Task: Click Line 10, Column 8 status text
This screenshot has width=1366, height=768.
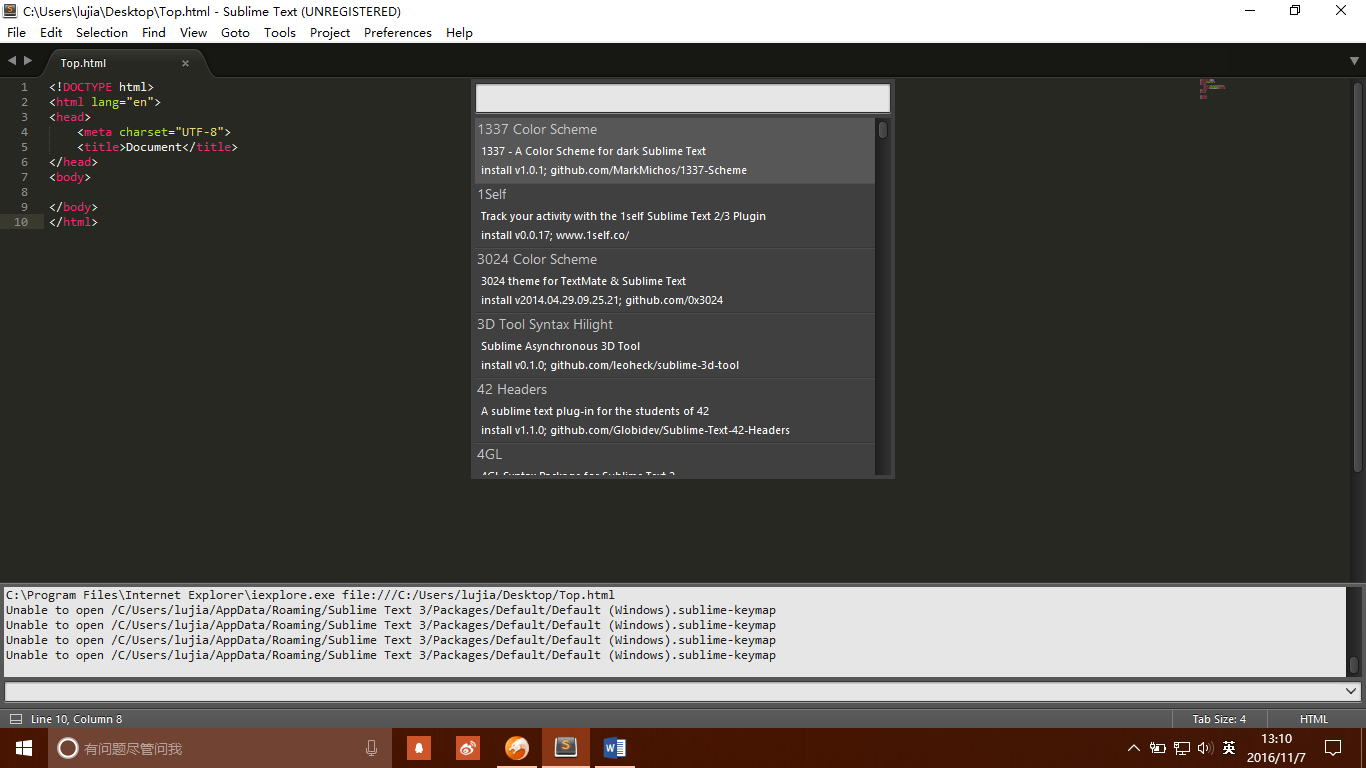Action: [77, 719]
